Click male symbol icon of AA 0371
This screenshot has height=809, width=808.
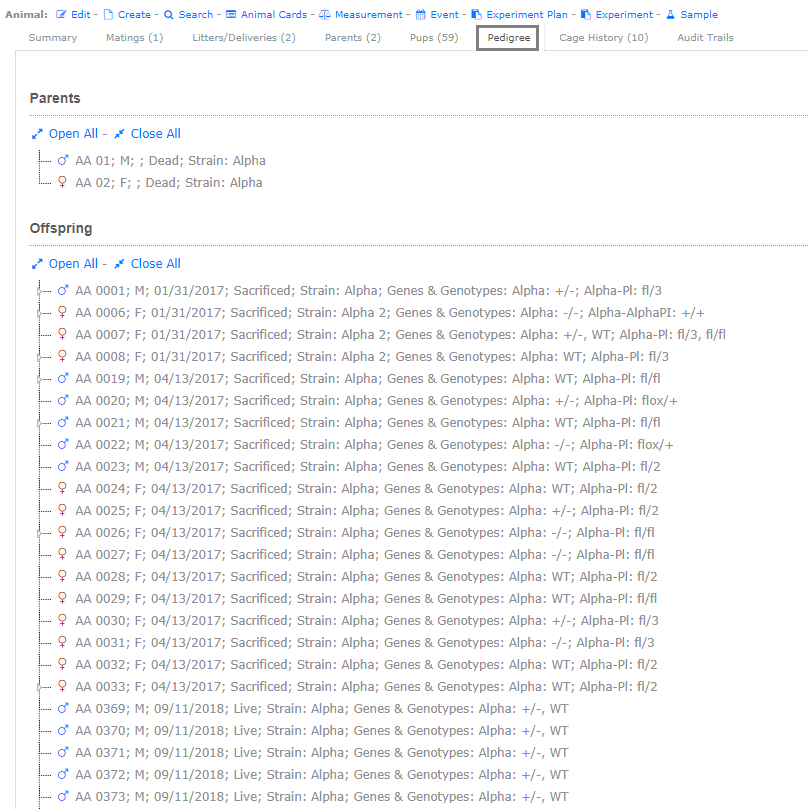[x=62, y=752]
